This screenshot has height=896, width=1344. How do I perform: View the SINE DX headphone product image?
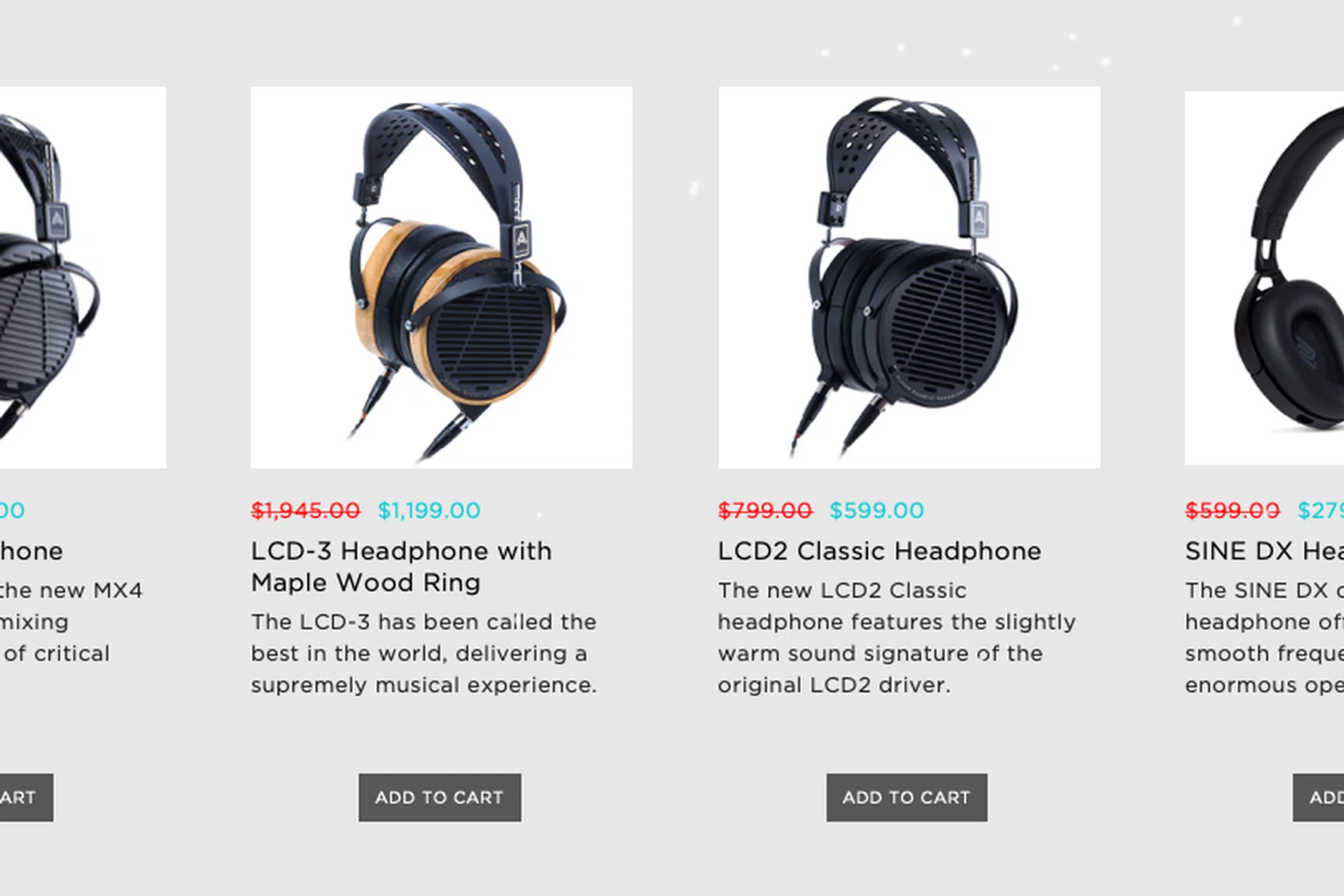point(1264,278)
